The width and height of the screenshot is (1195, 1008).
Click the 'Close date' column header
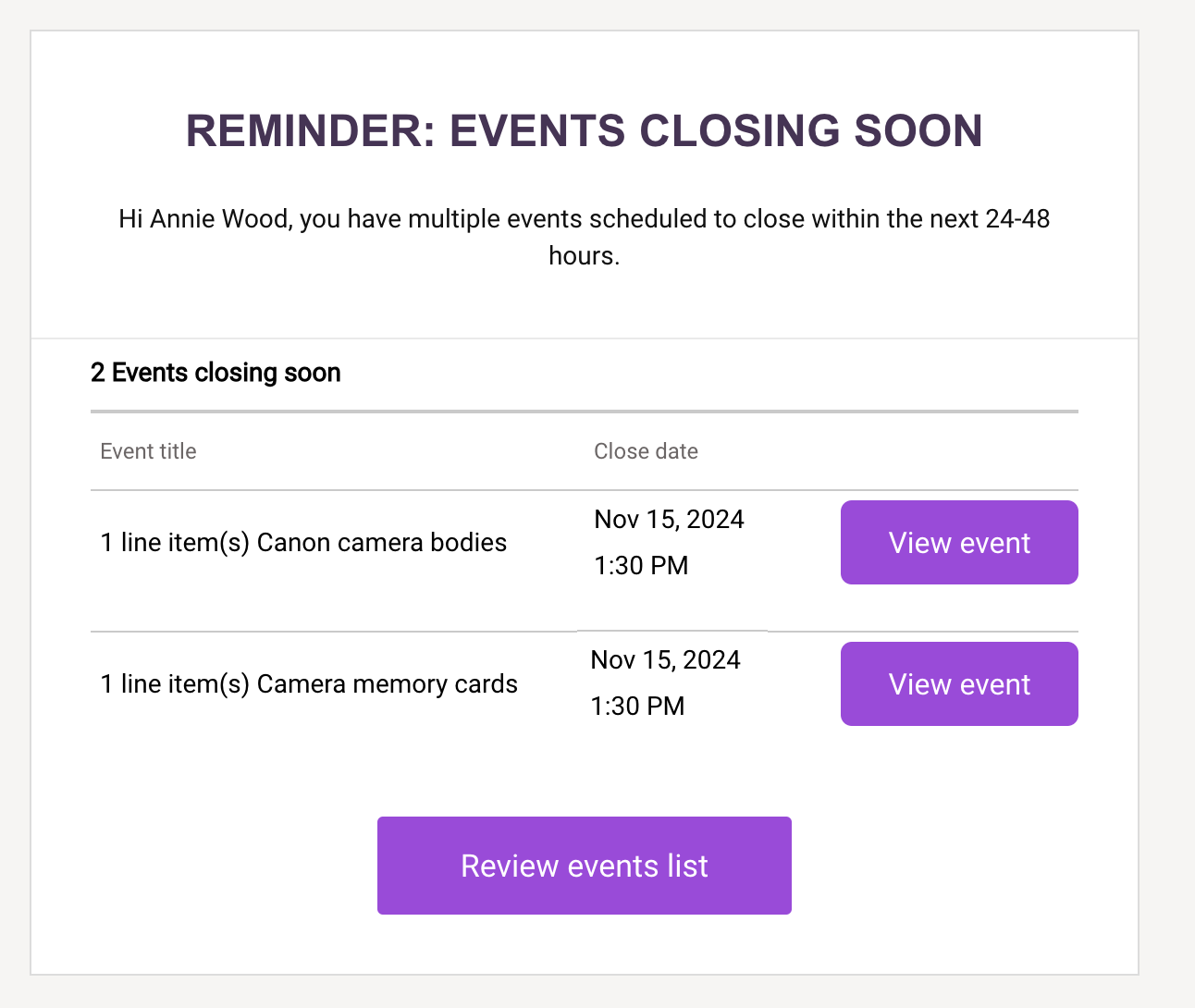[646, 451]
